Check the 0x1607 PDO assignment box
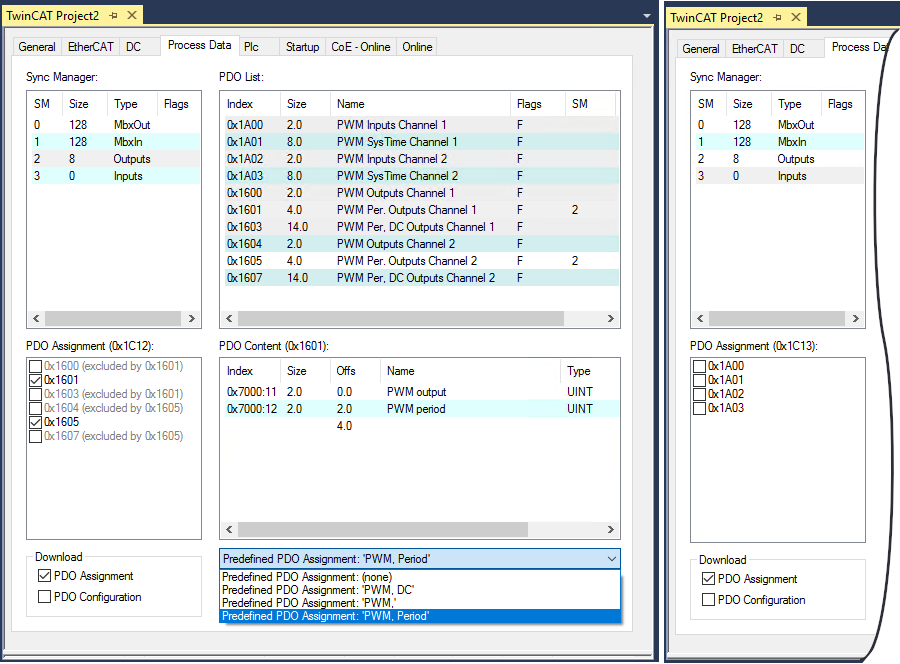 click(x=36, y=436)
